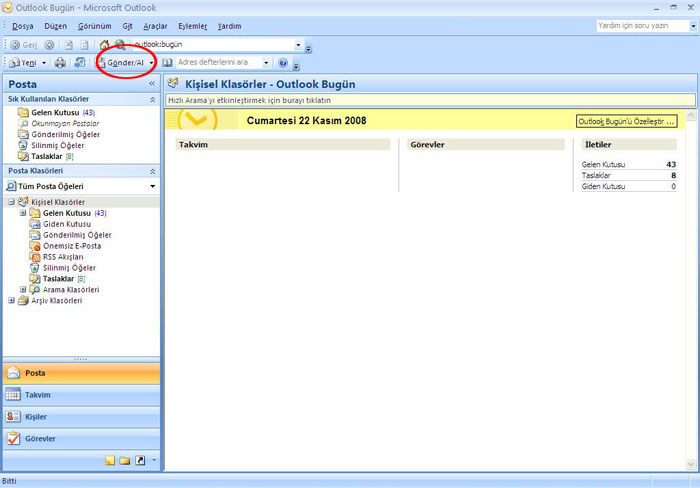Select RSS Akışları folder
The image size is (700, 488).
point(63,257)
